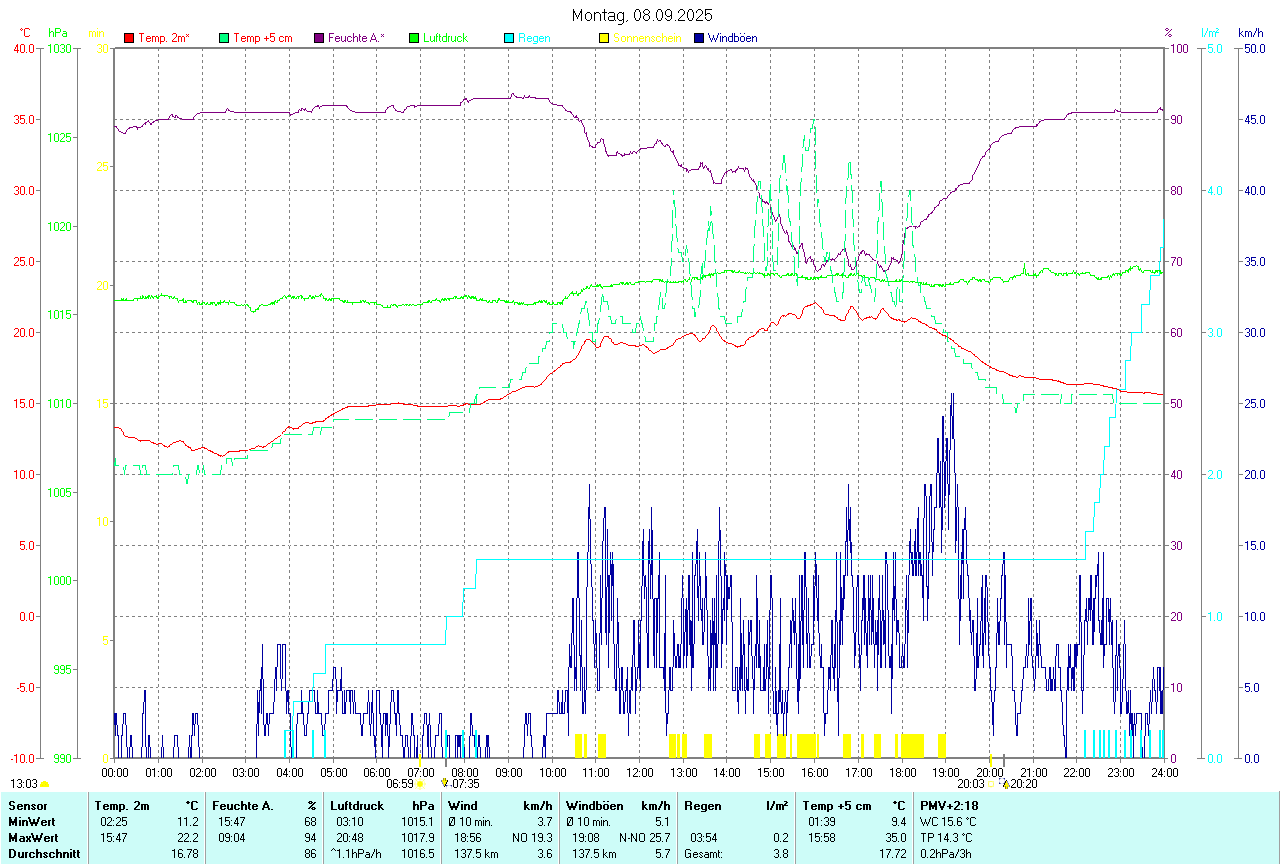Viewport: 1280px width, 864px height.
Task: Click the yellow Sonnenschein legend square
Action: (x=604, y=38)
